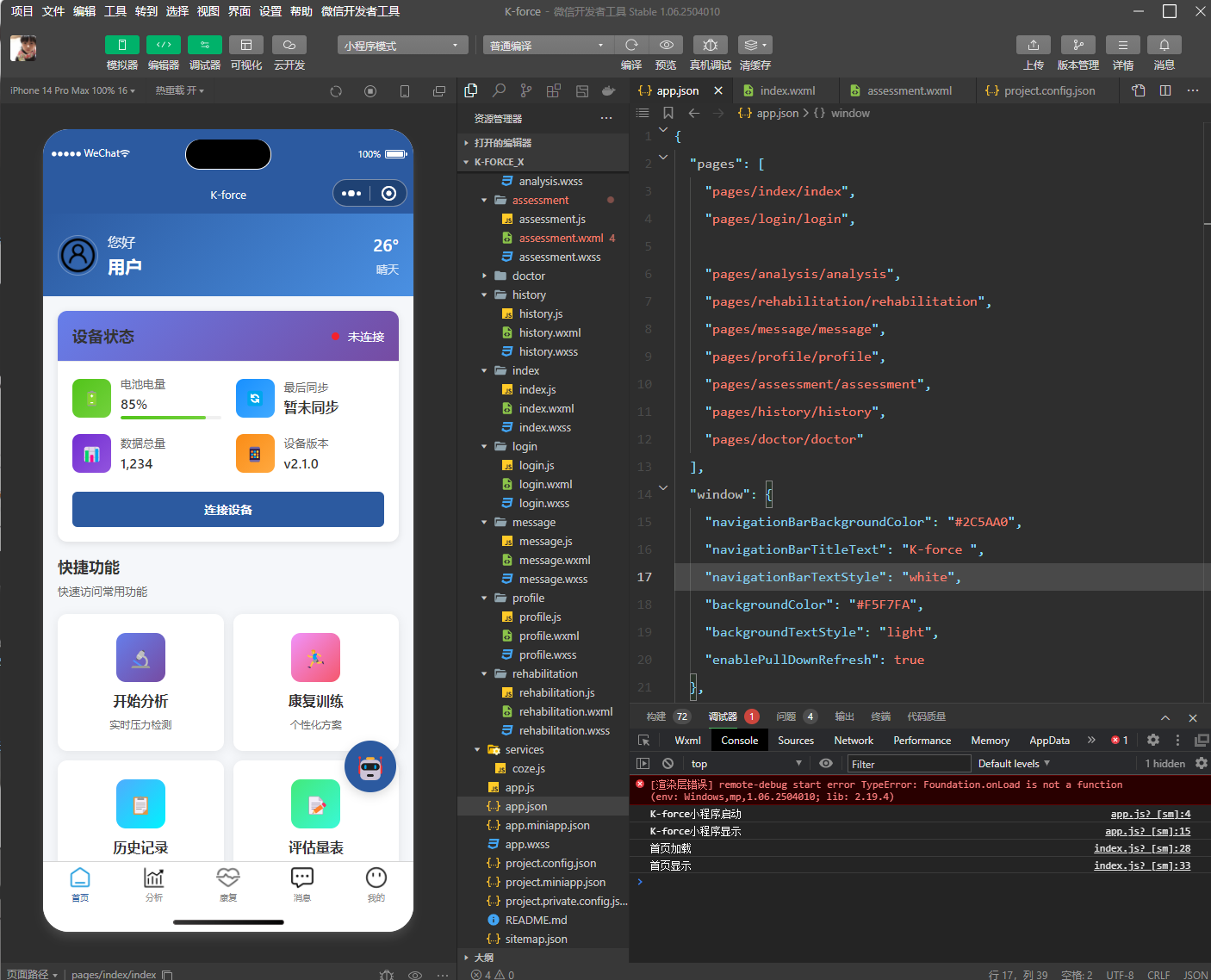The width and height of the screenshot is (1211, 980).
Task: Open the 云开发 cloud development icon
Action: pyautogui.click(x=289, y=45)
